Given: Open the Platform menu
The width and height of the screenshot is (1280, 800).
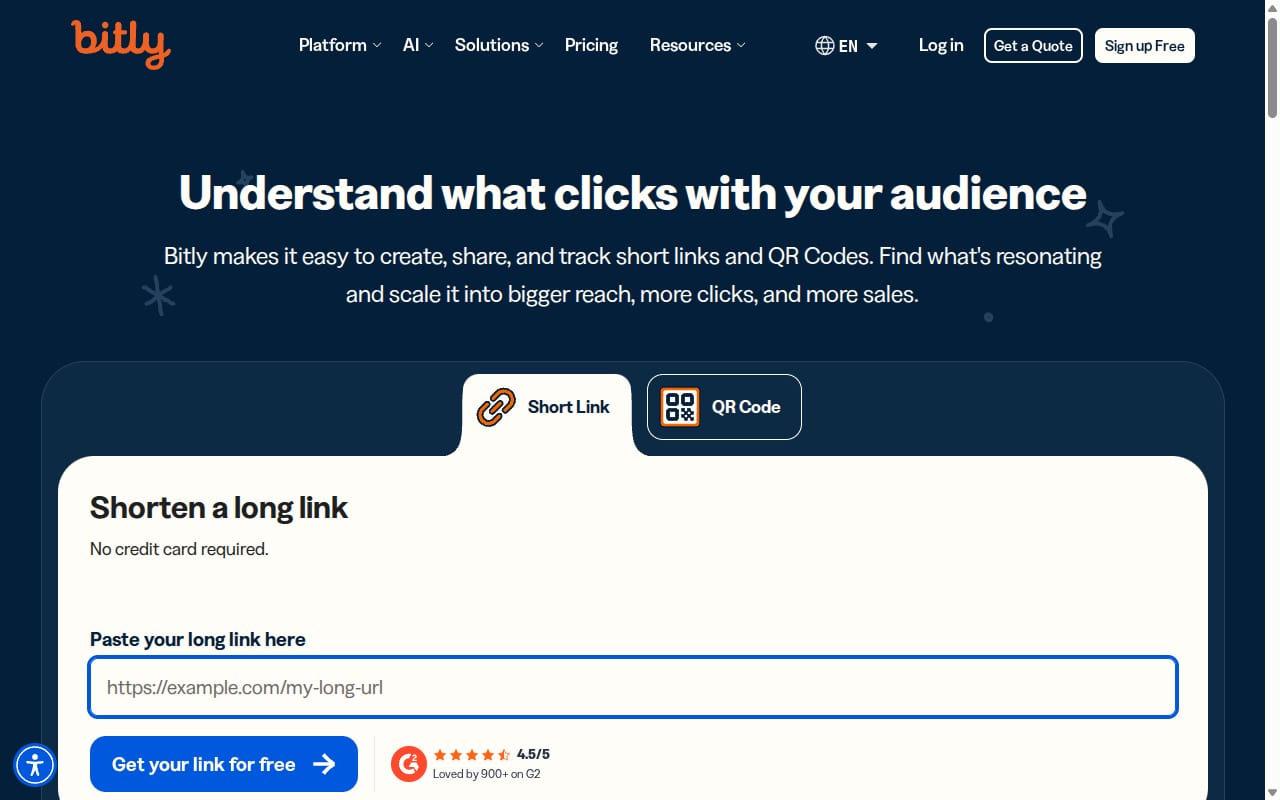Looking at the screenshot, I should coord(340,45).
